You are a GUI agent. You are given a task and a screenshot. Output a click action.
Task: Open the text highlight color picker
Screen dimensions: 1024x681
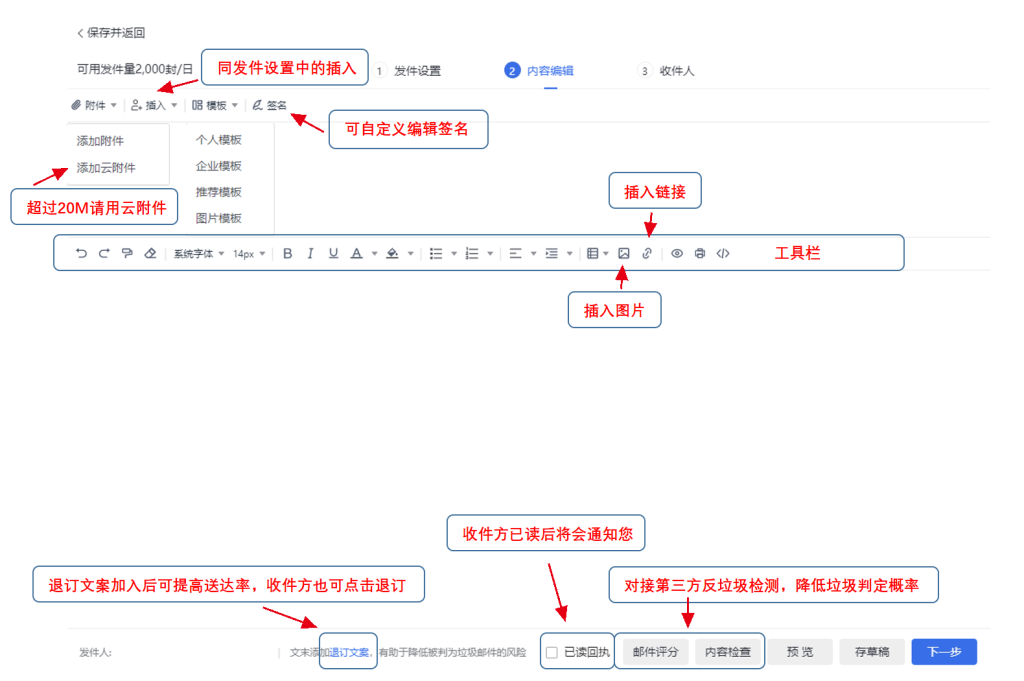click(393, 254)
